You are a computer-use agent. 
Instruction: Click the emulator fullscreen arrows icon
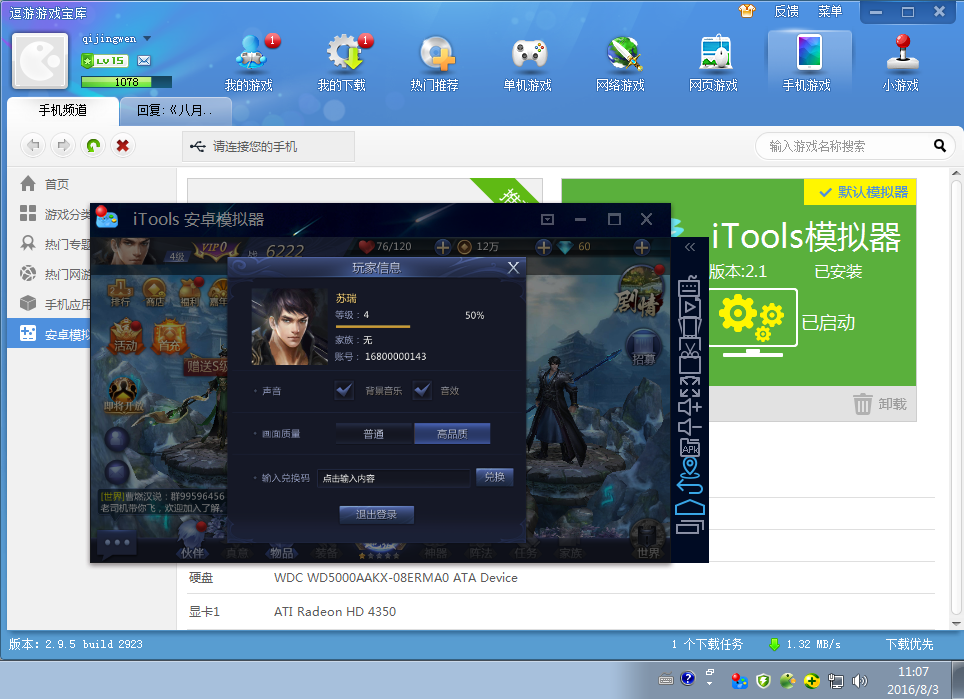click(x=690, y=386)
